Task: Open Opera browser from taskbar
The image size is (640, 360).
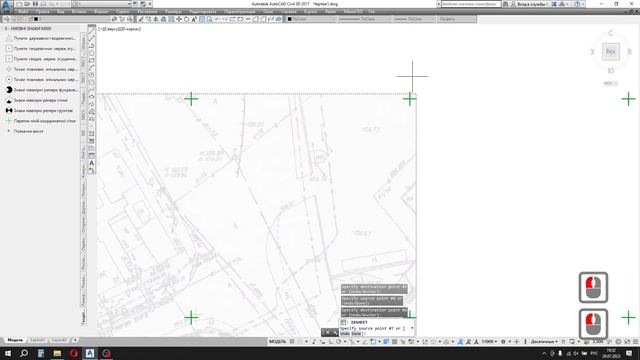Action: click(73, 353)
